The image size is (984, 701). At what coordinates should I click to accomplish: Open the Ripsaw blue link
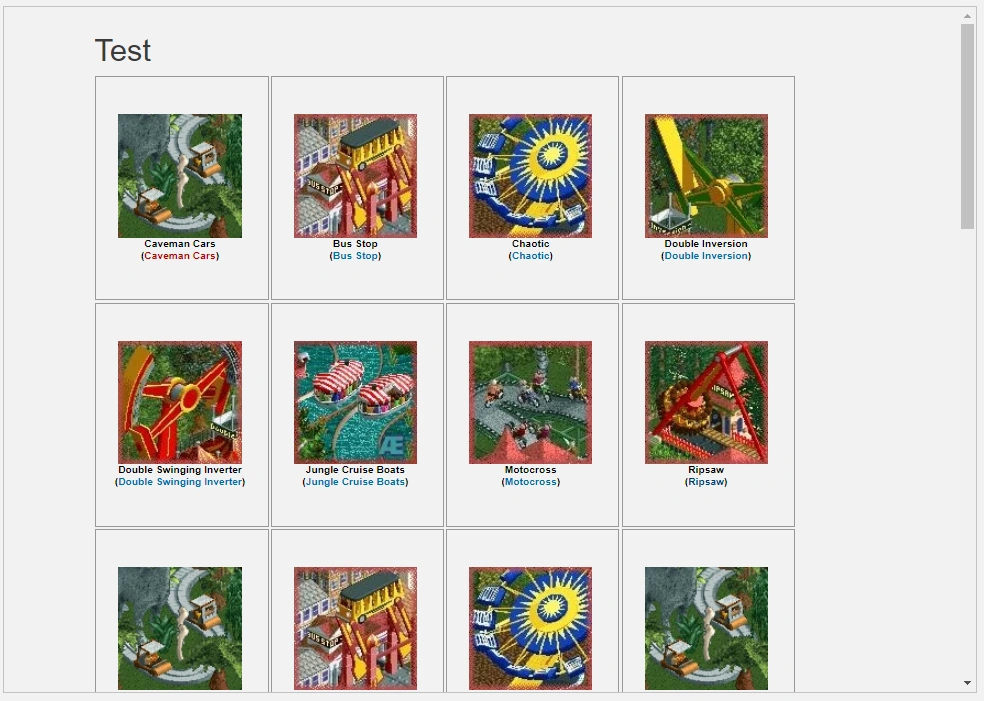click(706, 482)
